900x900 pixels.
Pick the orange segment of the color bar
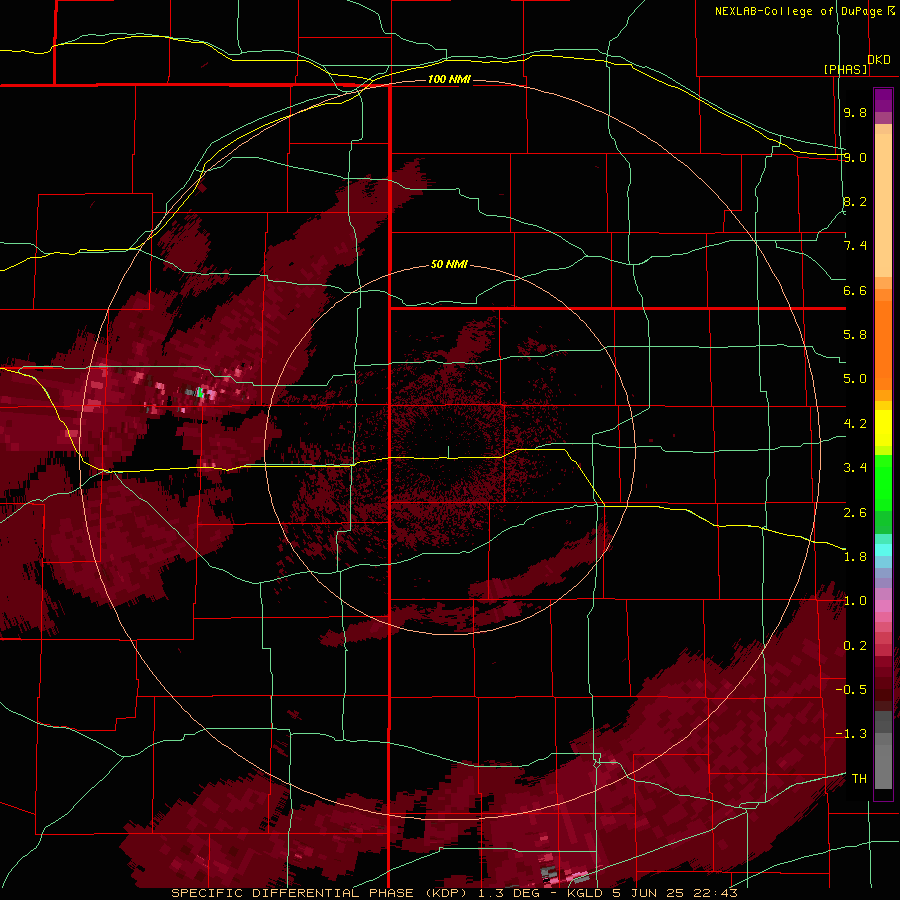tap(883, 344)
